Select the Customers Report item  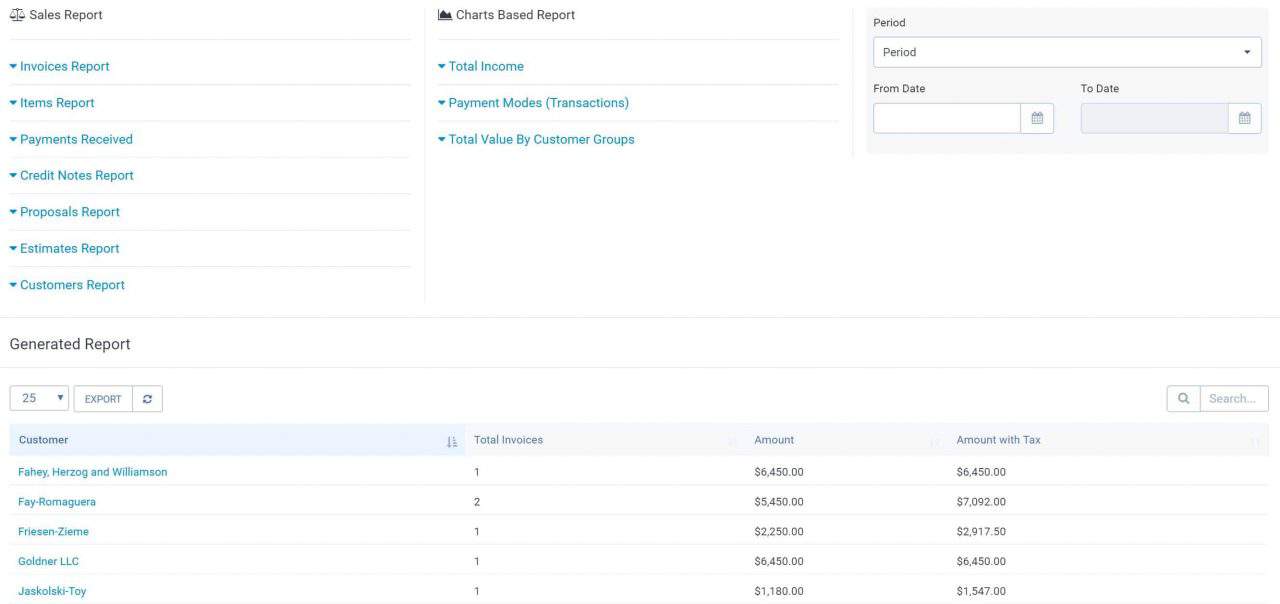(72, 285)
